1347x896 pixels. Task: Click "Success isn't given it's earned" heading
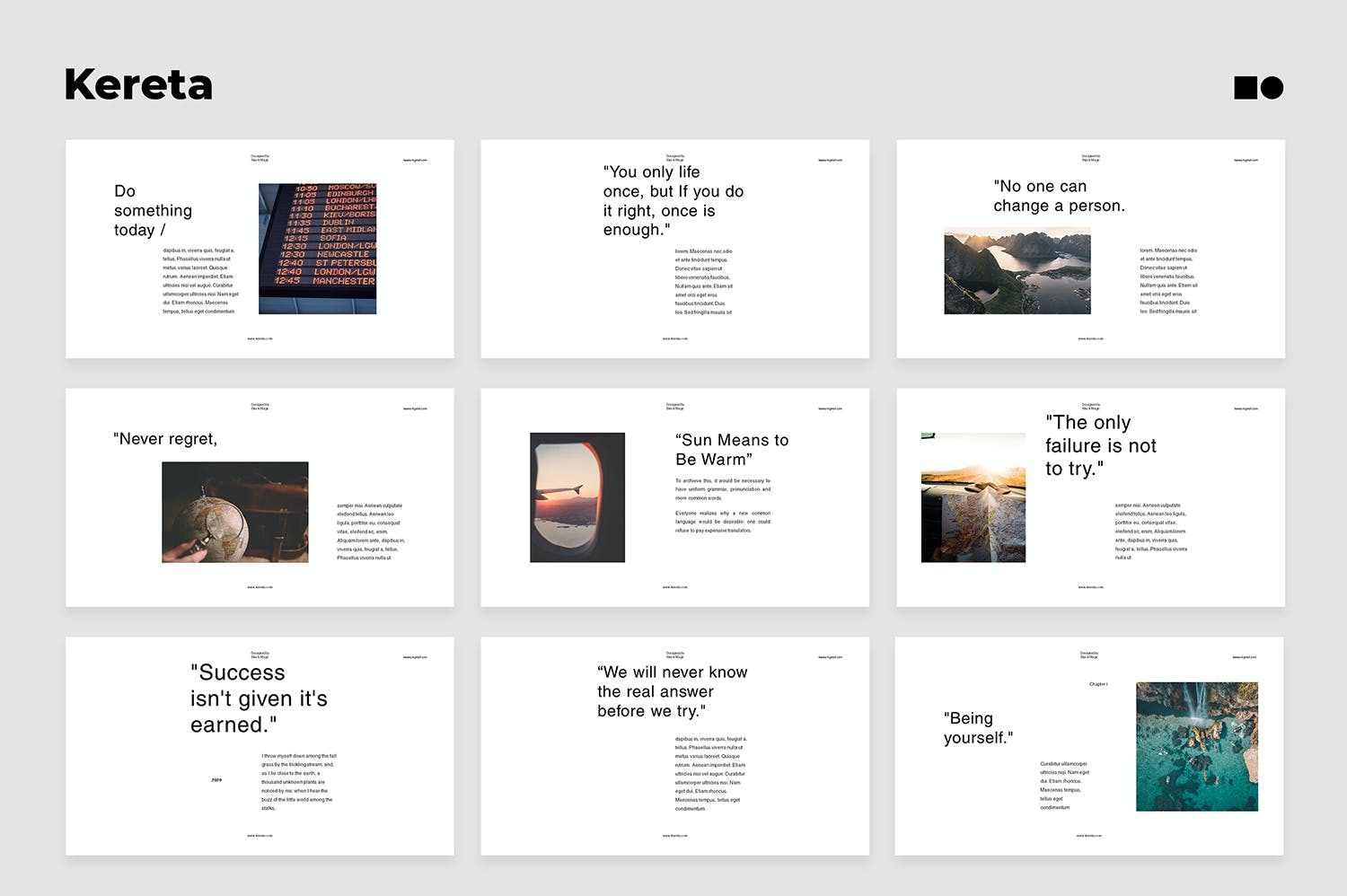pyautogui.click(x=259, y=698)
